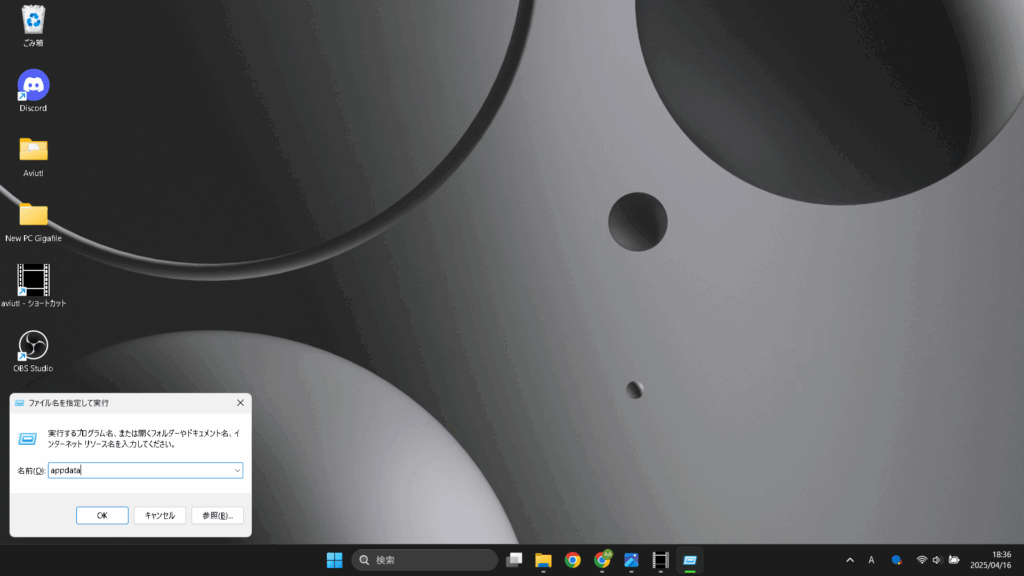This screenshot has width=1024, height=576.
Task: Open Task View on the taskbar
Action: [514, 560]
